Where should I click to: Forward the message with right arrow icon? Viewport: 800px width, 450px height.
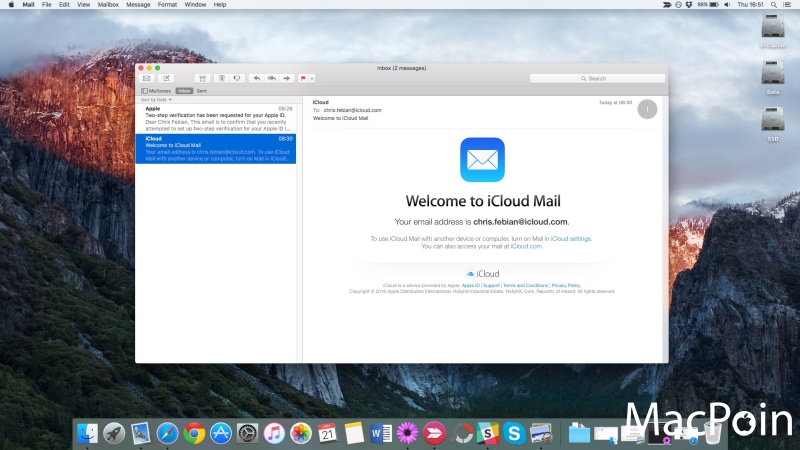click(x=287, y=78)
